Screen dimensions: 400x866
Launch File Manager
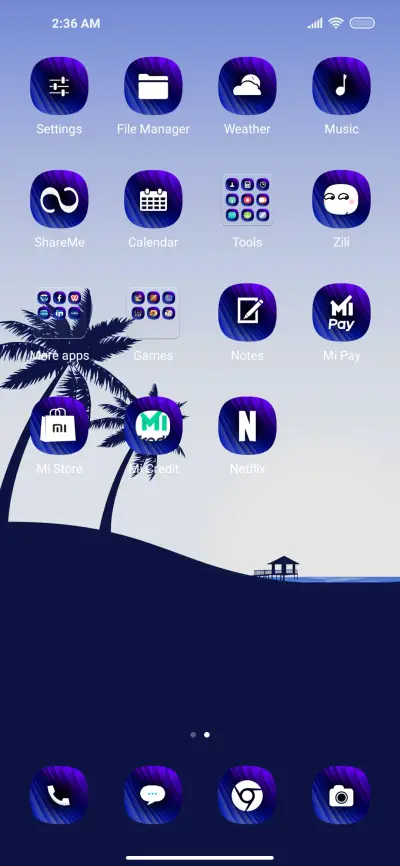(153, 86)
